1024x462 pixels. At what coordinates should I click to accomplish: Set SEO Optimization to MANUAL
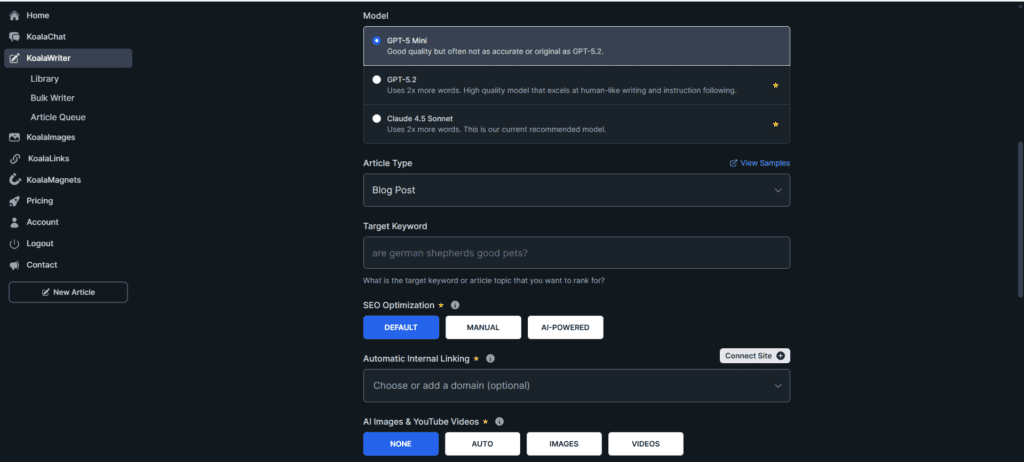[x=483, y=327]
